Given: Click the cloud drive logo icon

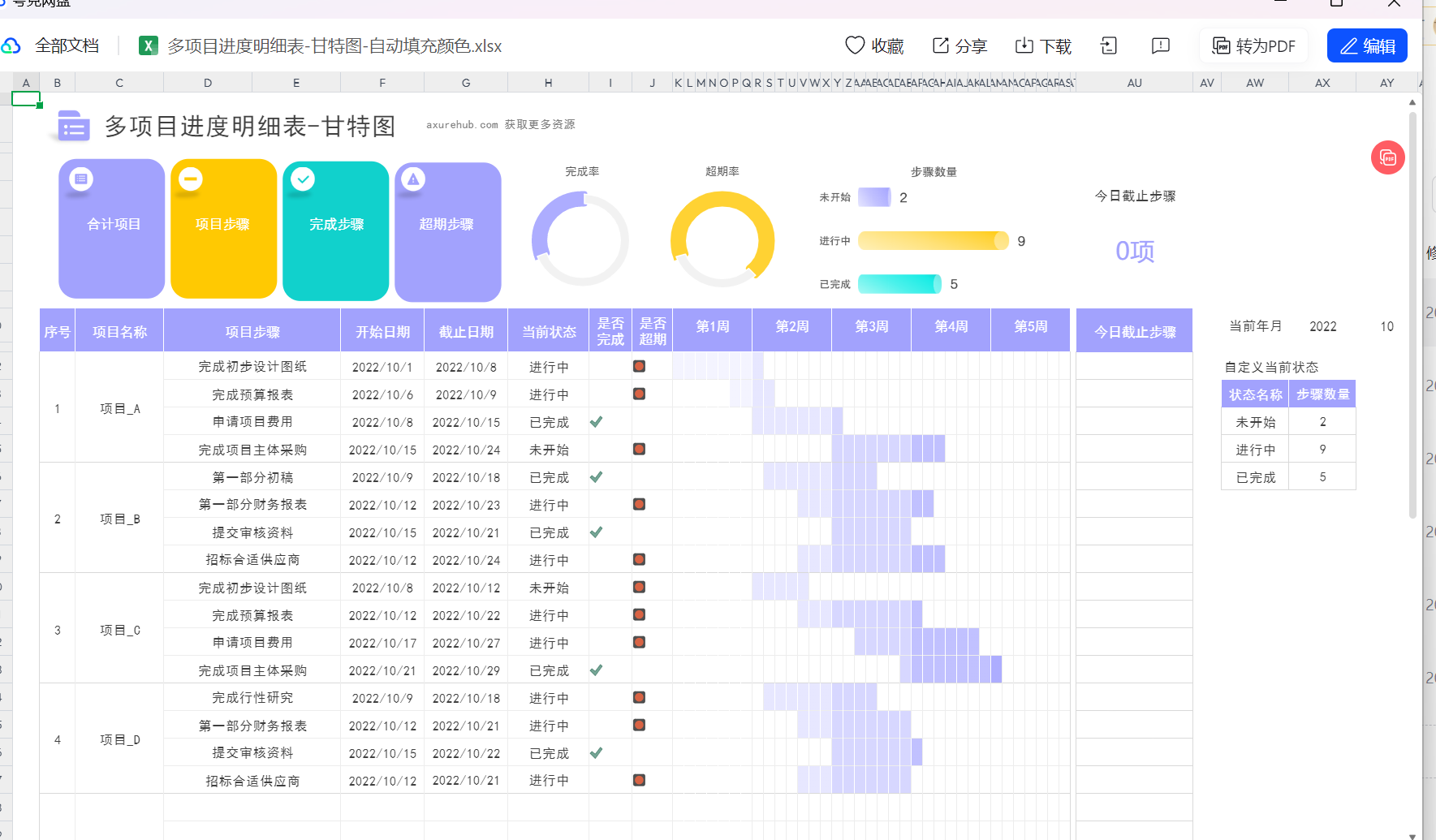Looking at the screenshot, I should click(x=11, y=45).
